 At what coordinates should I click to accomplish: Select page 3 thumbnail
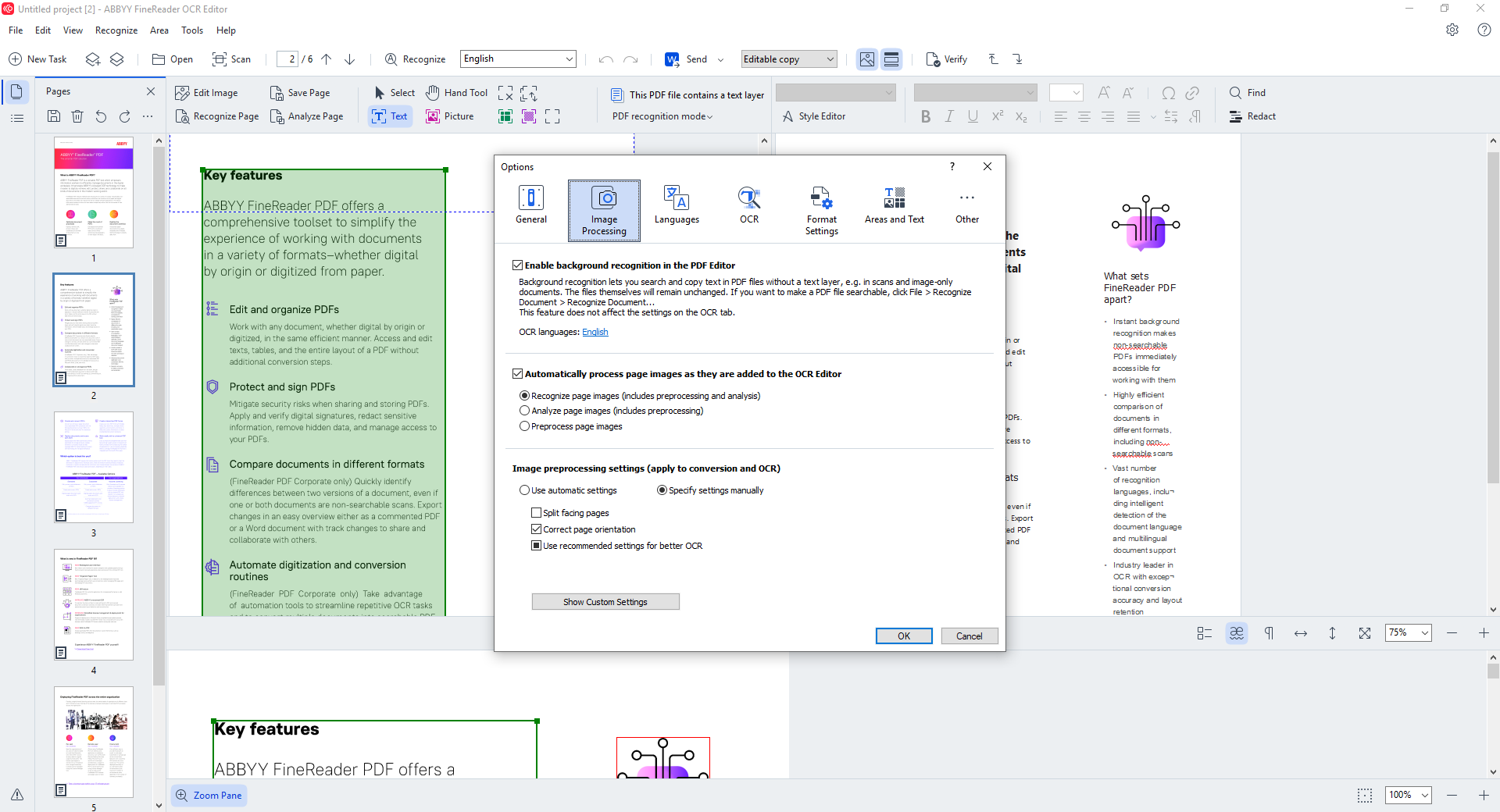(x=94, y=467)
